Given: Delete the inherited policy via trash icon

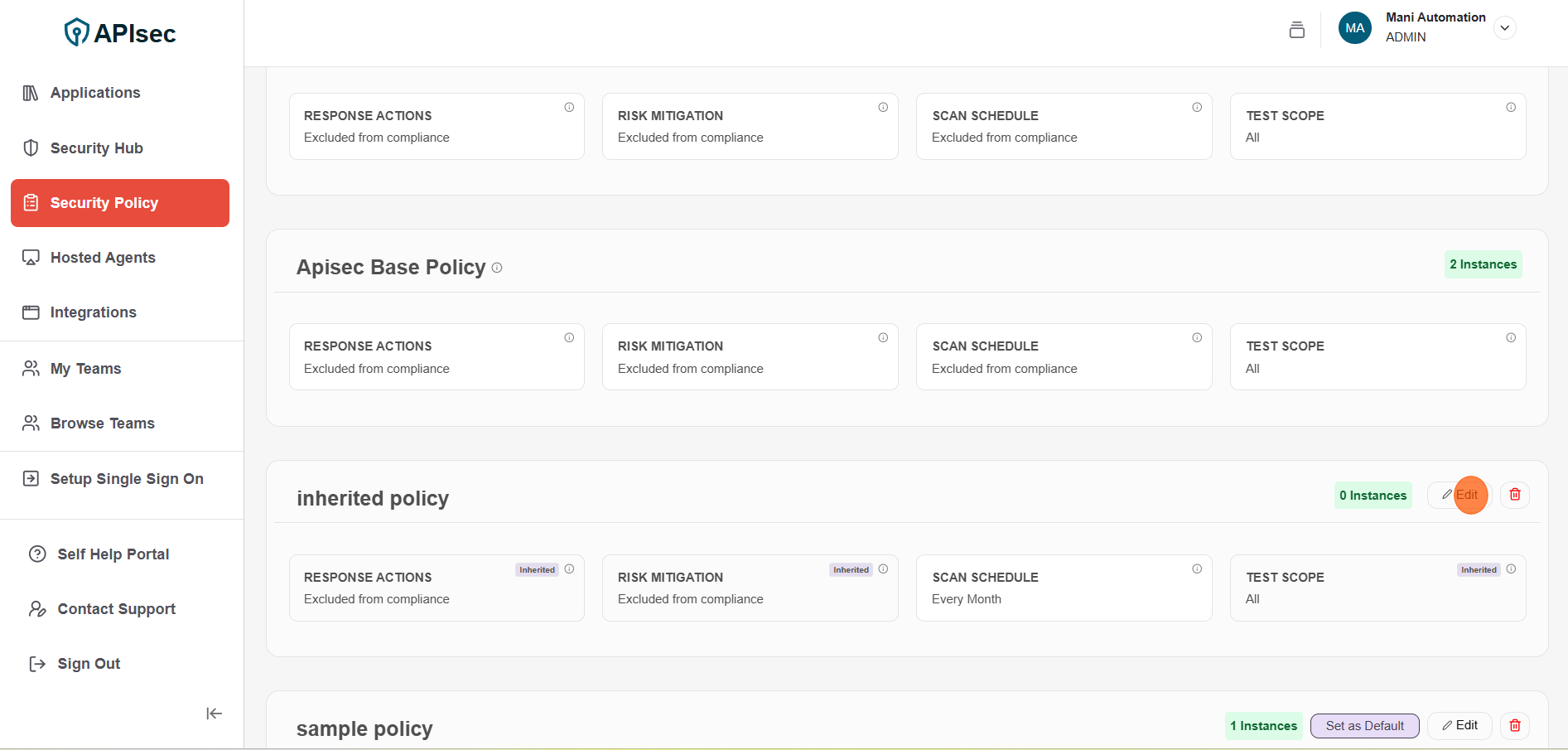Looking at the screenshot, I should (1514, 495).
